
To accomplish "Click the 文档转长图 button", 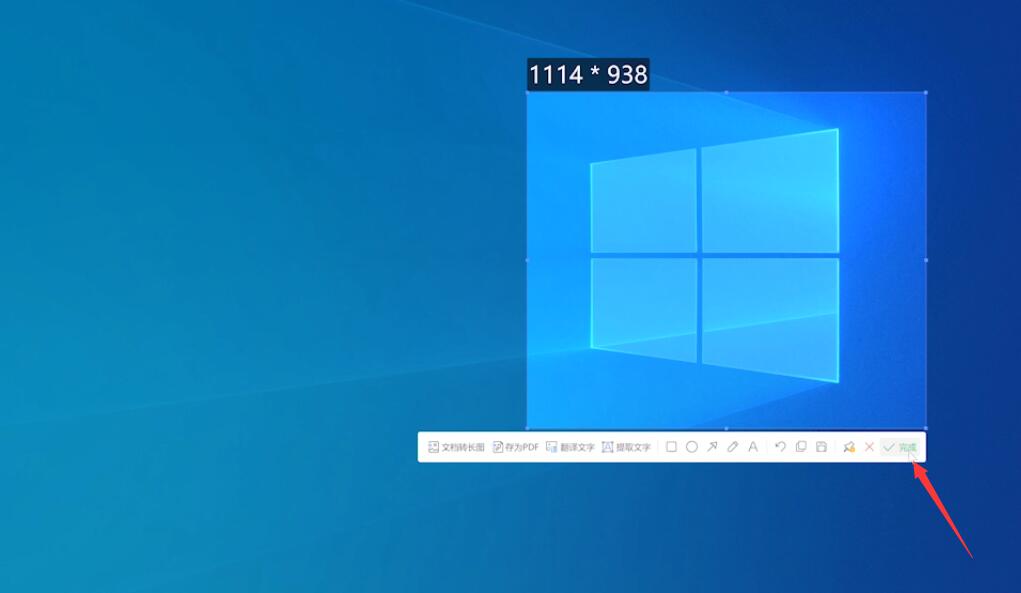I will [456, 447].
